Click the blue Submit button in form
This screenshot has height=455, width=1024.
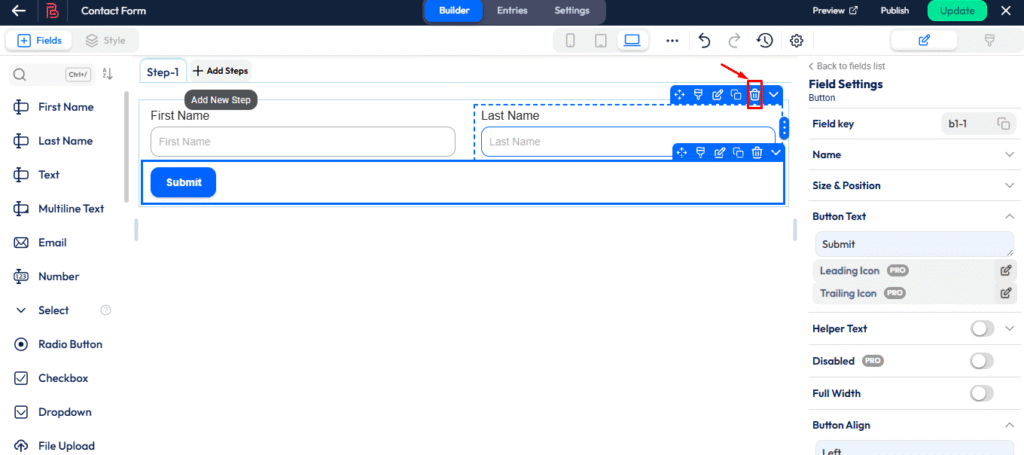pos(183,182)
